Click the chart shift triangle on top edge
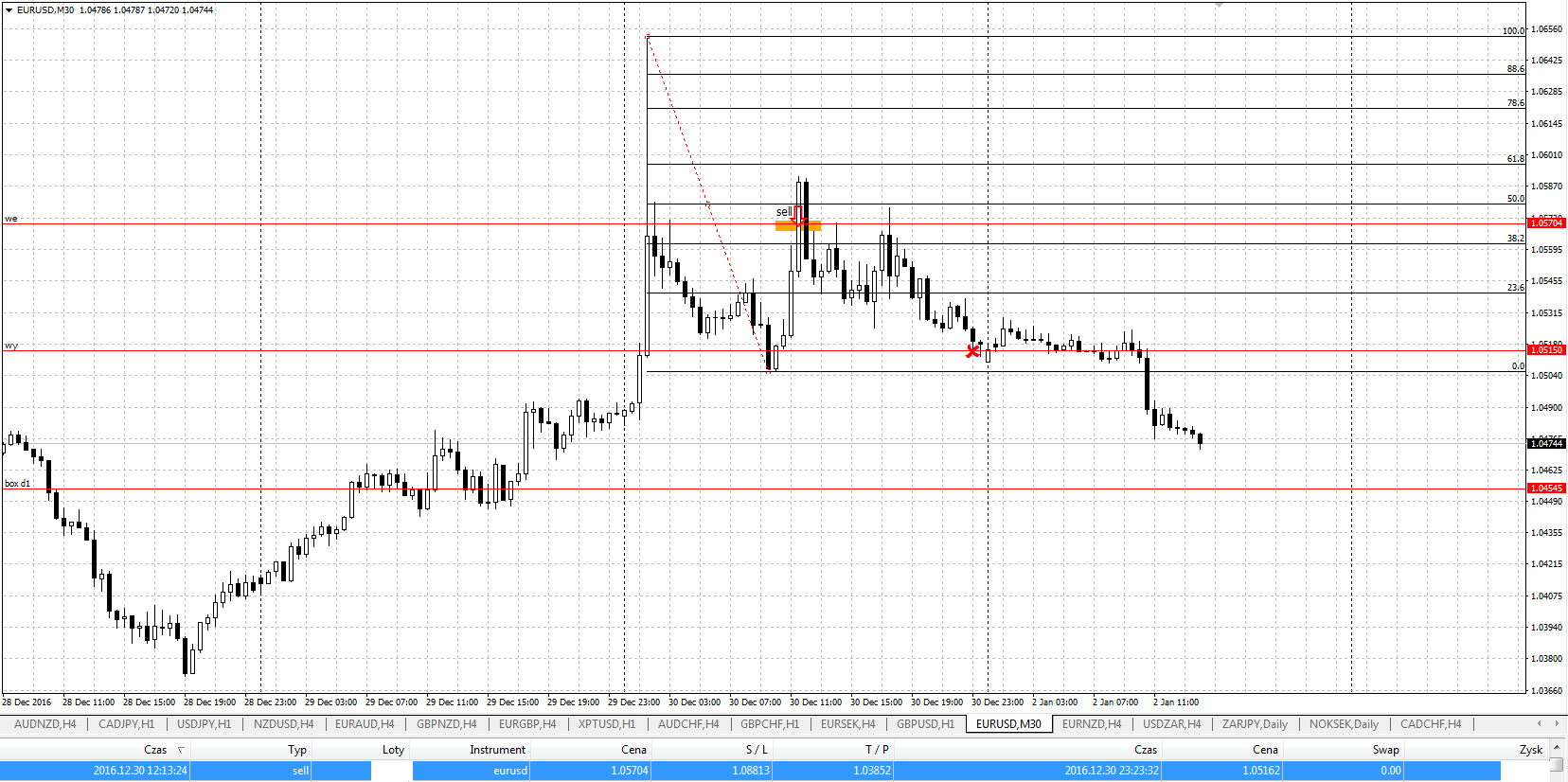The width and height of the screenshot is (1568, 782). pyautogui.click(x=1219, y=6)
